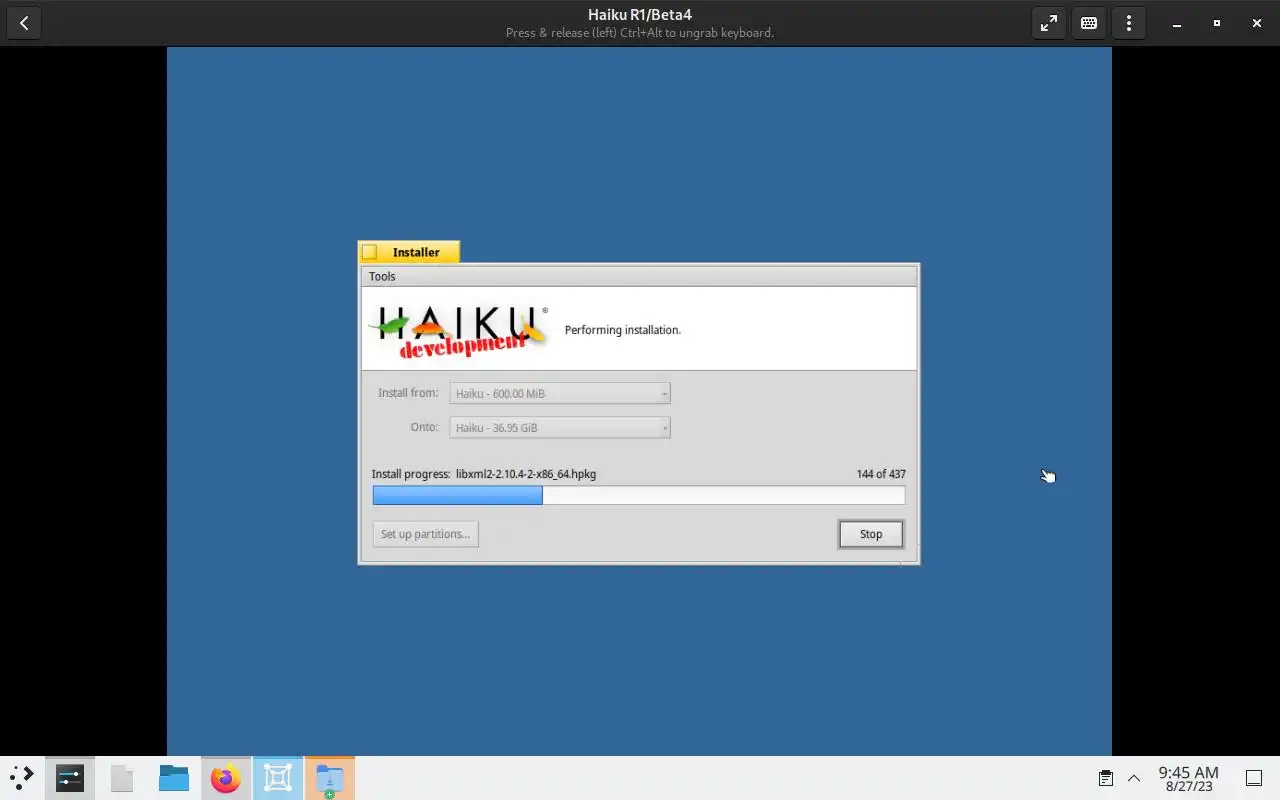Click the libxml2 package name text

pos(526,474)
